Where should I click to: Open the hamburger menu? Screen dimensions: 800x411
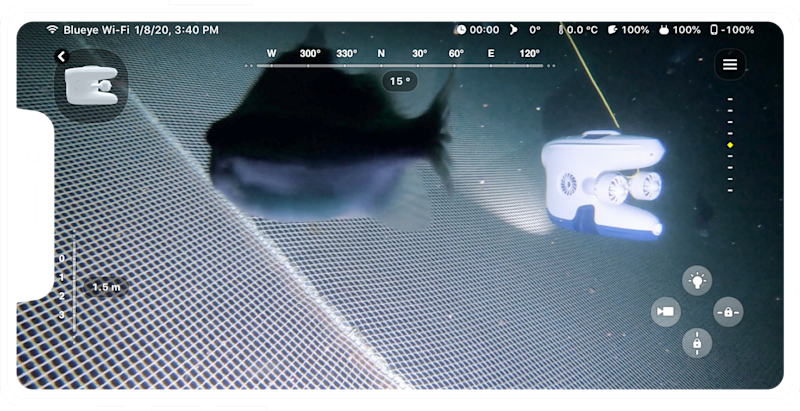[x=730, y=65]
